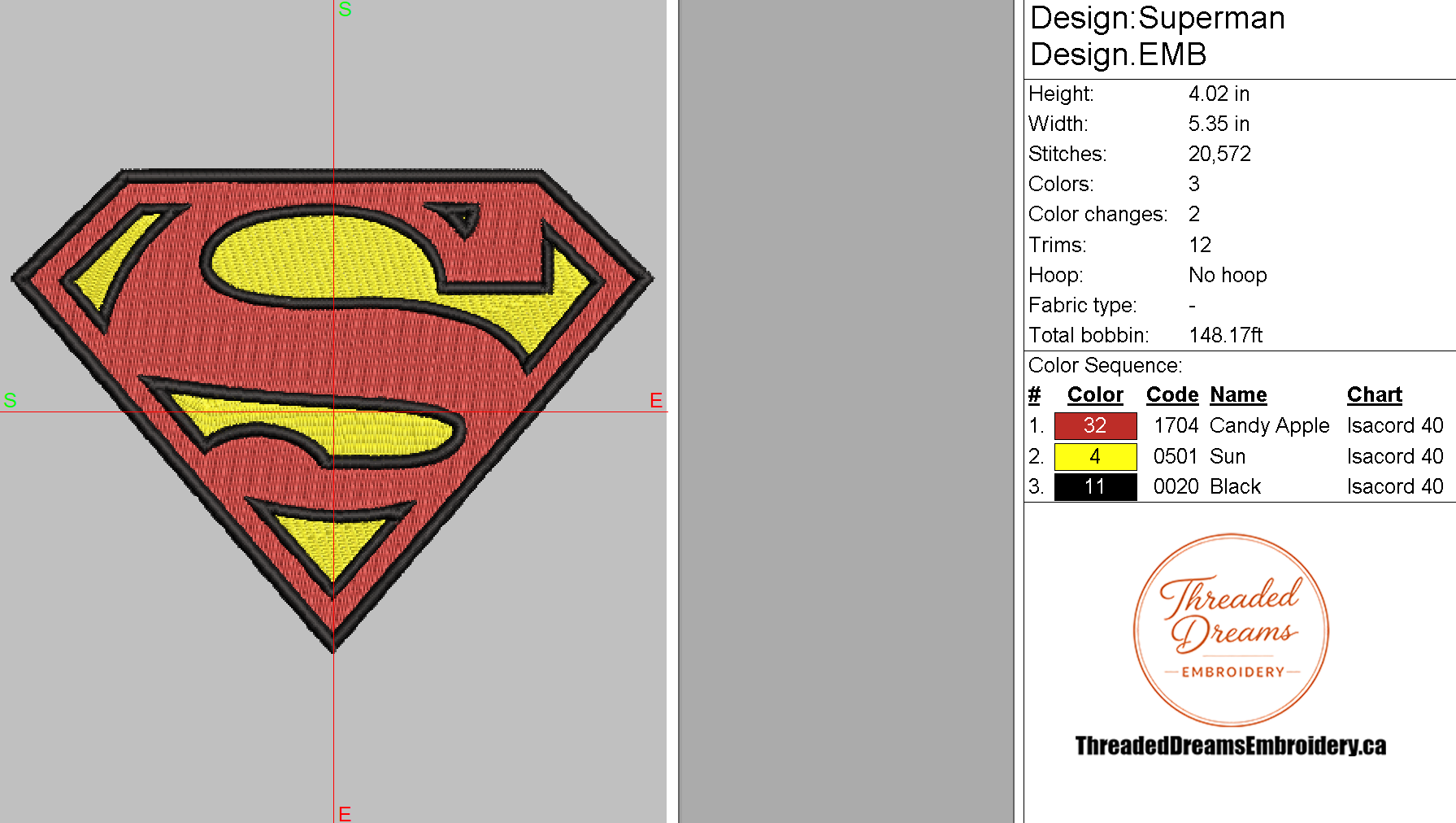Image resolution: width=1456 pixels, height=823 pixels.
Task: Click the Width value 5.35 in
Action: point(1219,124)
